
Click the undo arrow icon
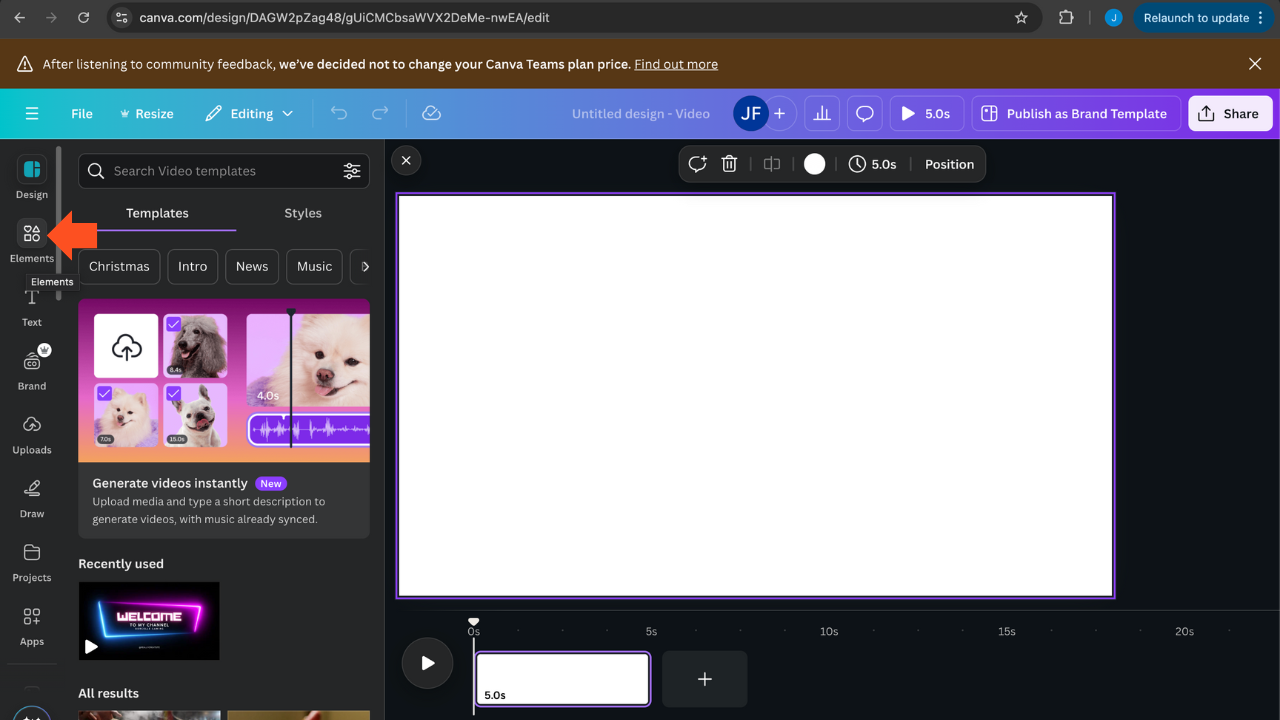click(338, 113)
